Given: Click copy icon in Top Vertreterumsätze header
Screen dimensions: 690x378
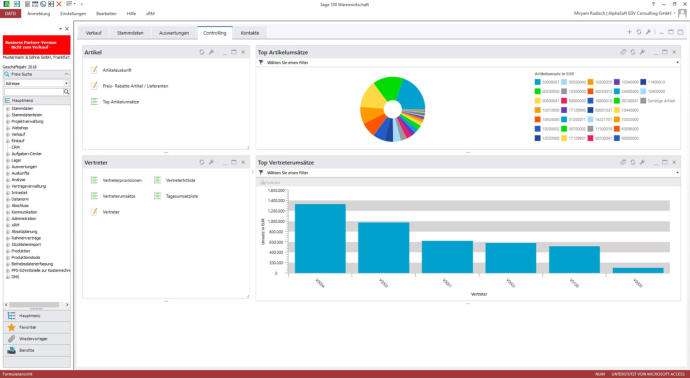Looking at the screenshot, I should pos(623,162).
